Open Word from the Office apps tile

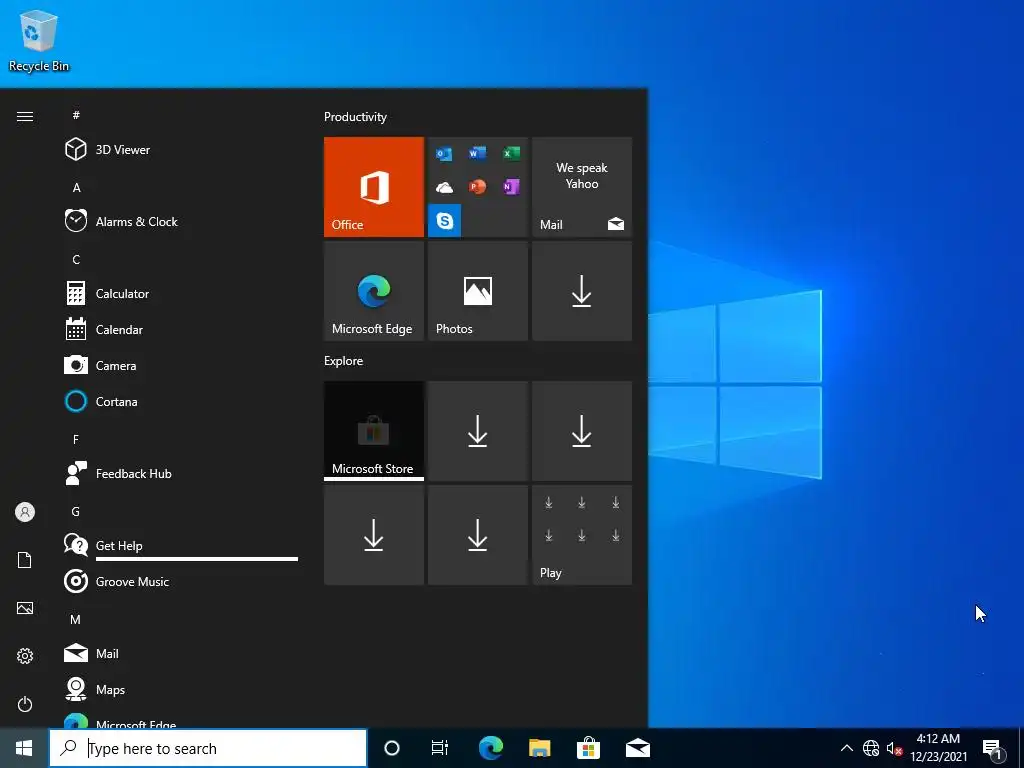477,153
